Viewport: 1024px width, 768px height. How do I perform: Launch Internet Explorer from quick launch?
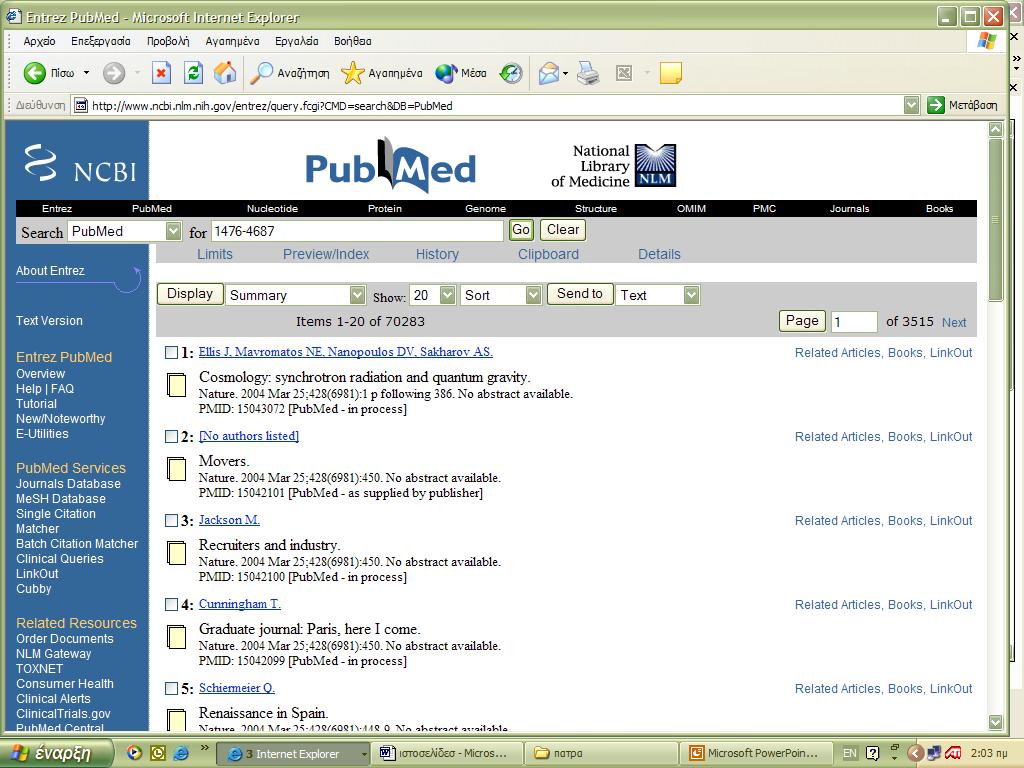181,753
